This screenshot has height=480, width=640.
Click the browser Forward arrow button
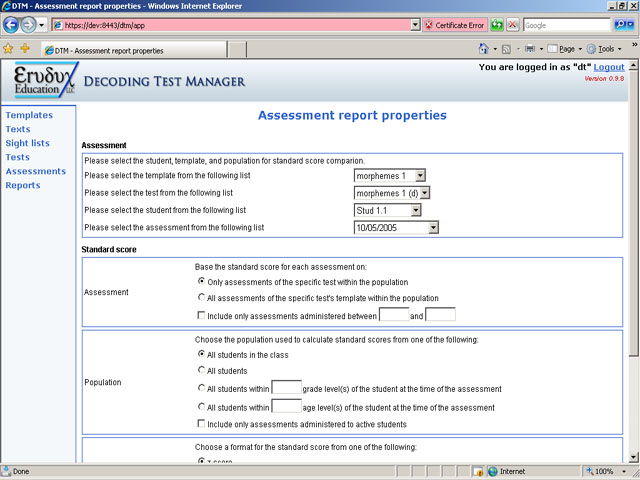coord(28,25)
